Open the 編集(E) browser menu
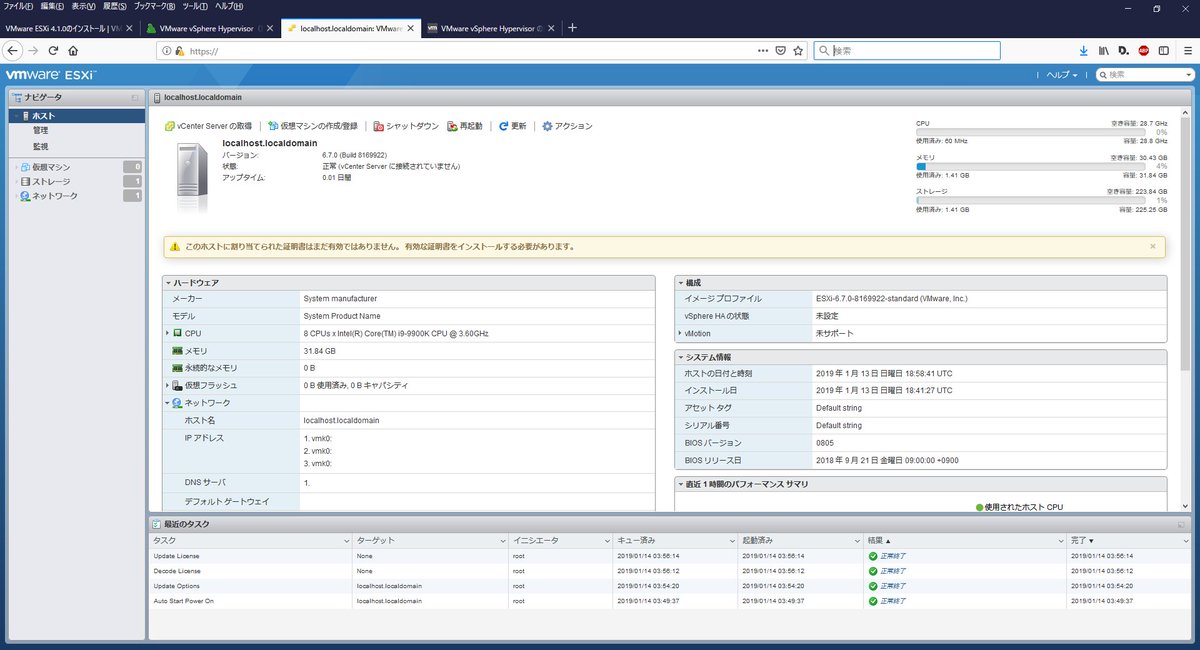Image resolution: width=1200 pixels, height=650 pixels. tap(53, 7)
